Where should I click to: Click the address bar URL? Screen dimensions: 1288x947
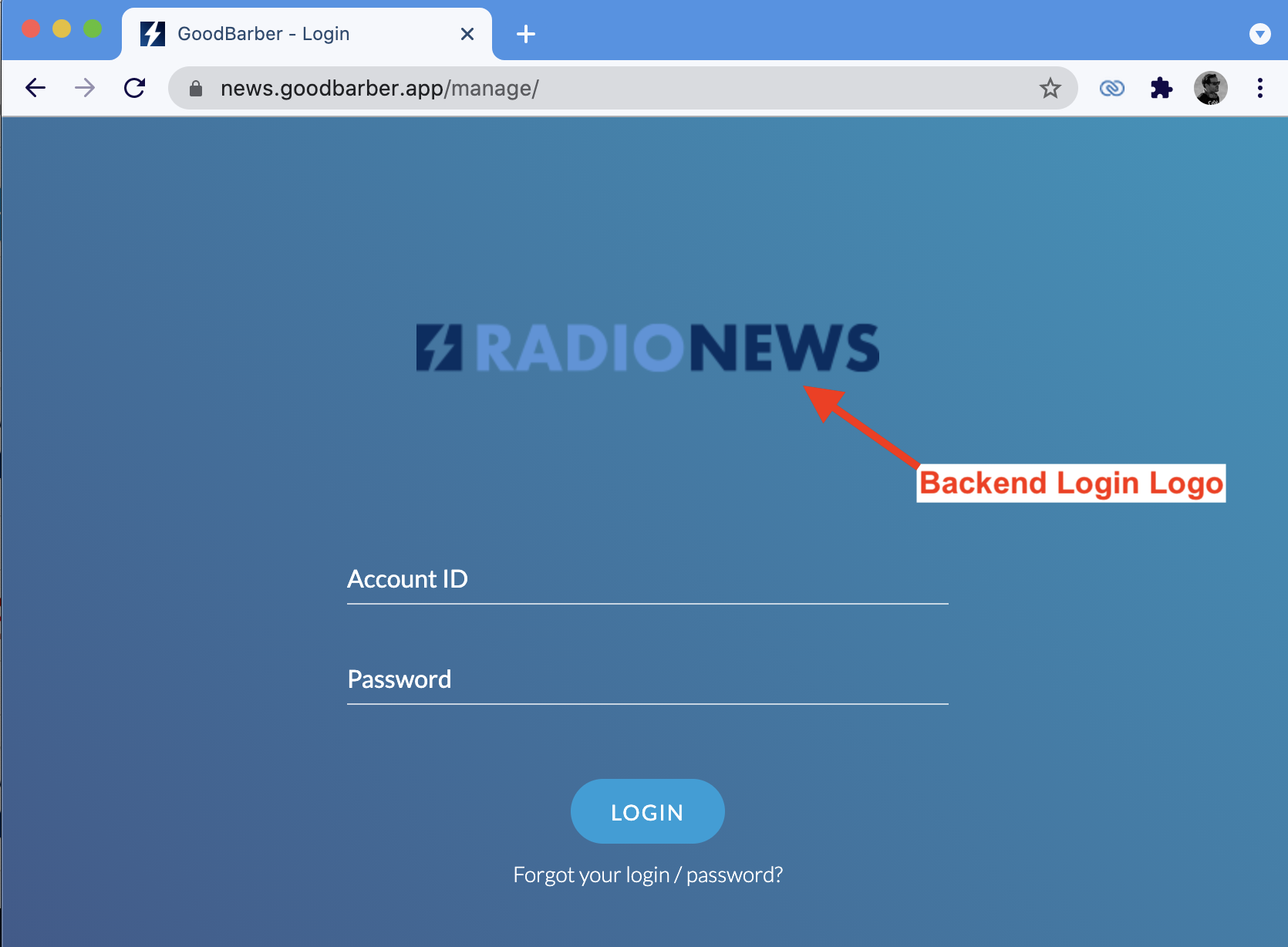(x=379, y=88)
